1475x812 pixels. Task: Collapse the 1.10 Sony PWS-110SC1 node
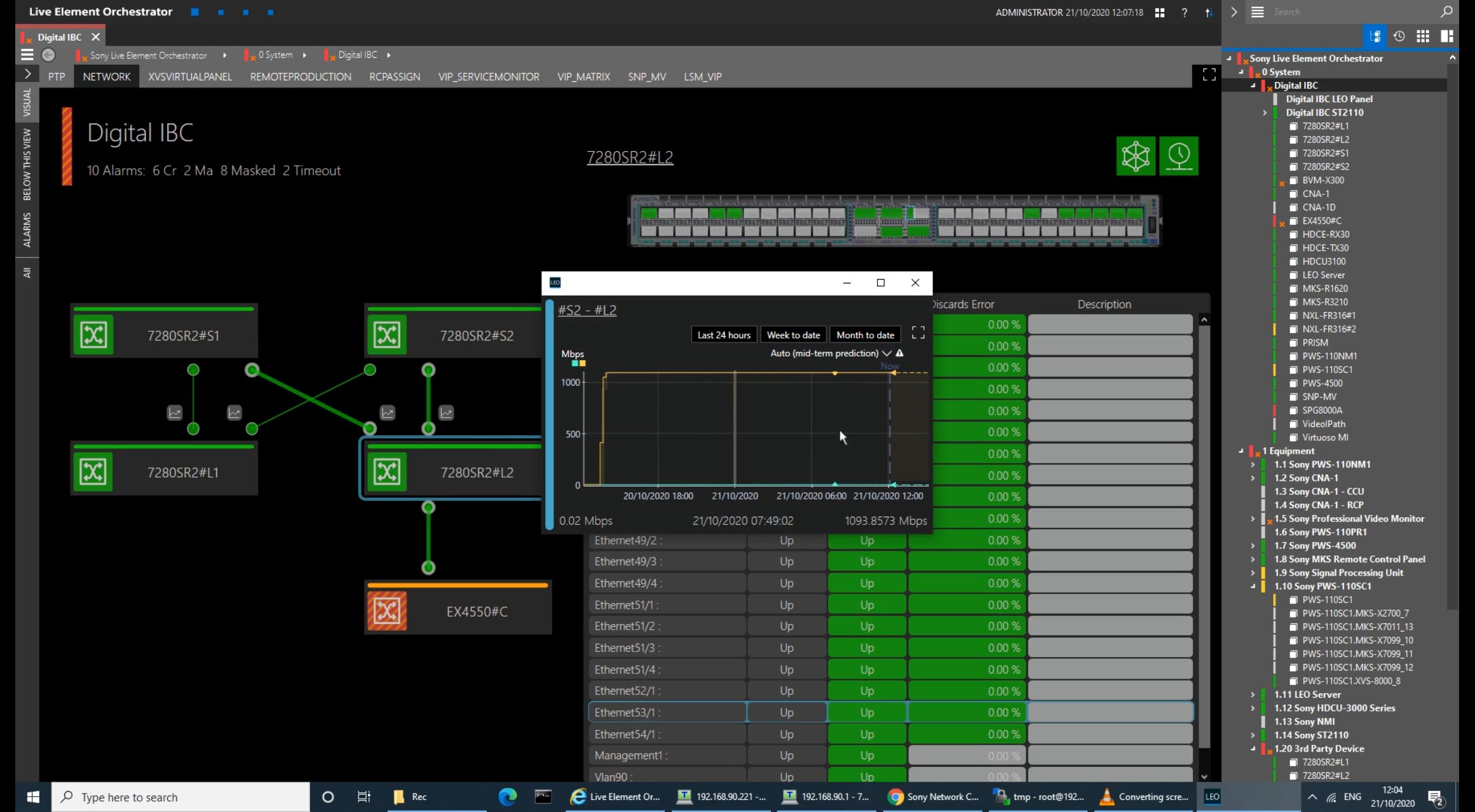1253,586
